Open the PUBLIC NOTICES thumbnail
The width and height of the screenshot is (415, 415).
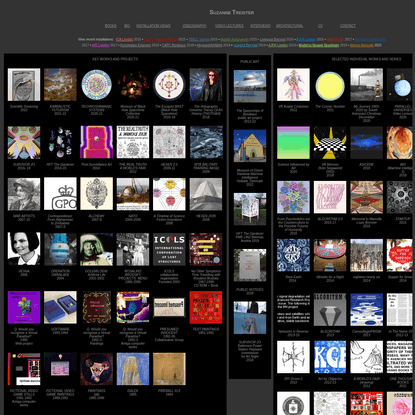(x=250, y=265)
